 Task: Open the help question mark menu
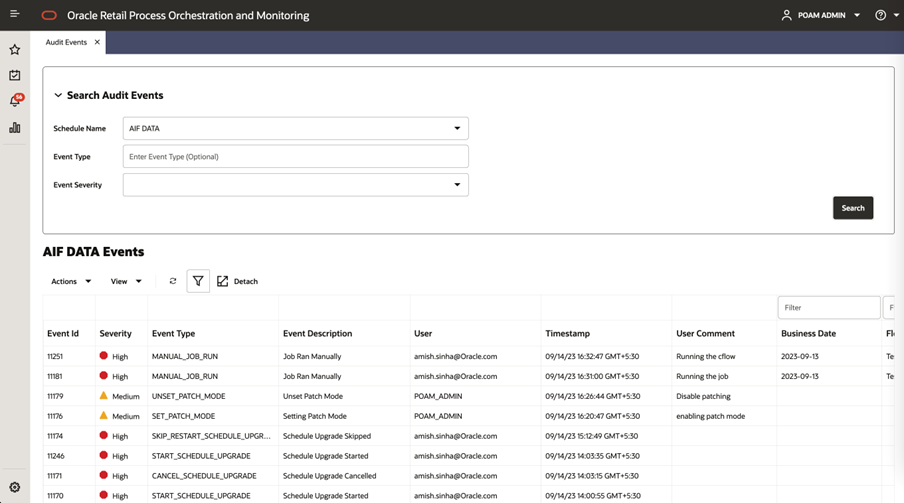[x=886, y=15]
